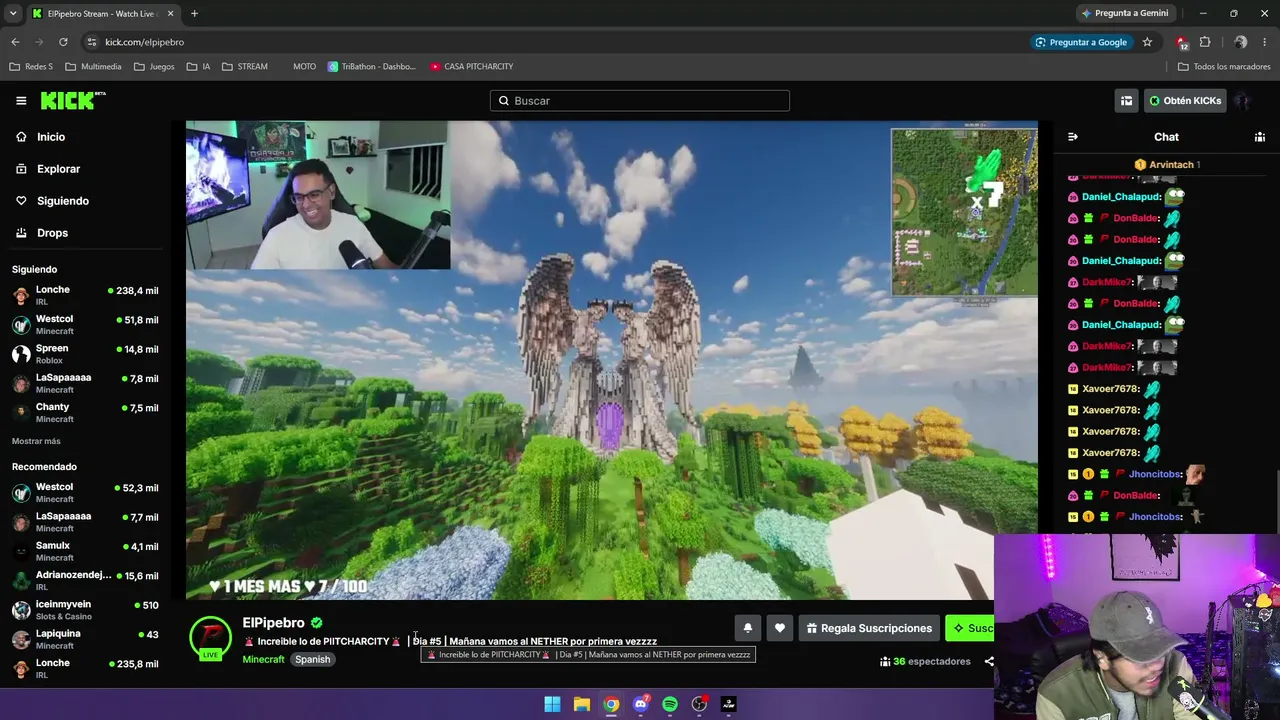The height and width of the screenshot is (720, 1280).
Task: Collapse the chat panel with arrow icon
Action: click(x=1072, y=137)
